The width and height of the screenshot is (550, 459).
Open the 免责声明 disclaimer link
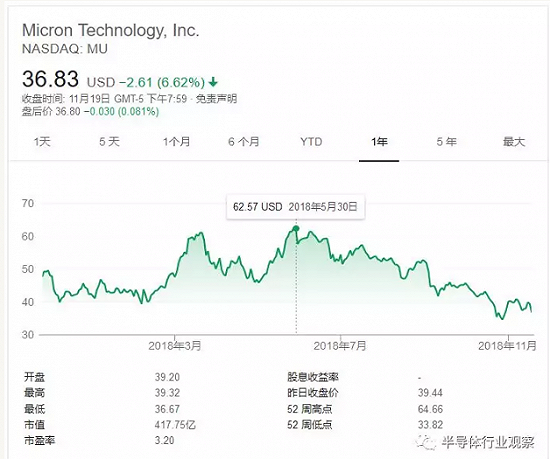pos(216,99)
